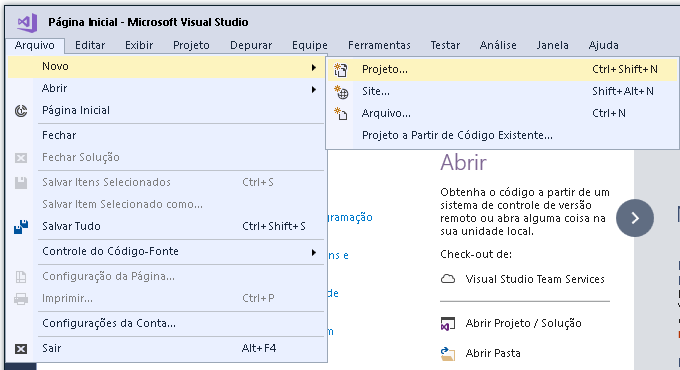The height and width of the screenshot is (370, 680).
Task: Click the Visual Studio Team Services link
Action: tap(535, 279)
